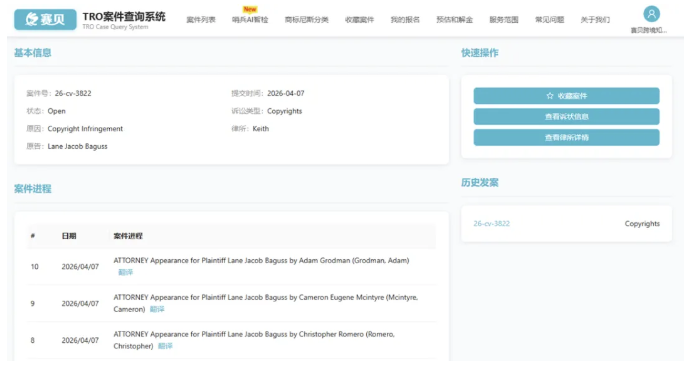Click the status value Open
This screenshot has width=699, height=375.
(x=57, y=111)
